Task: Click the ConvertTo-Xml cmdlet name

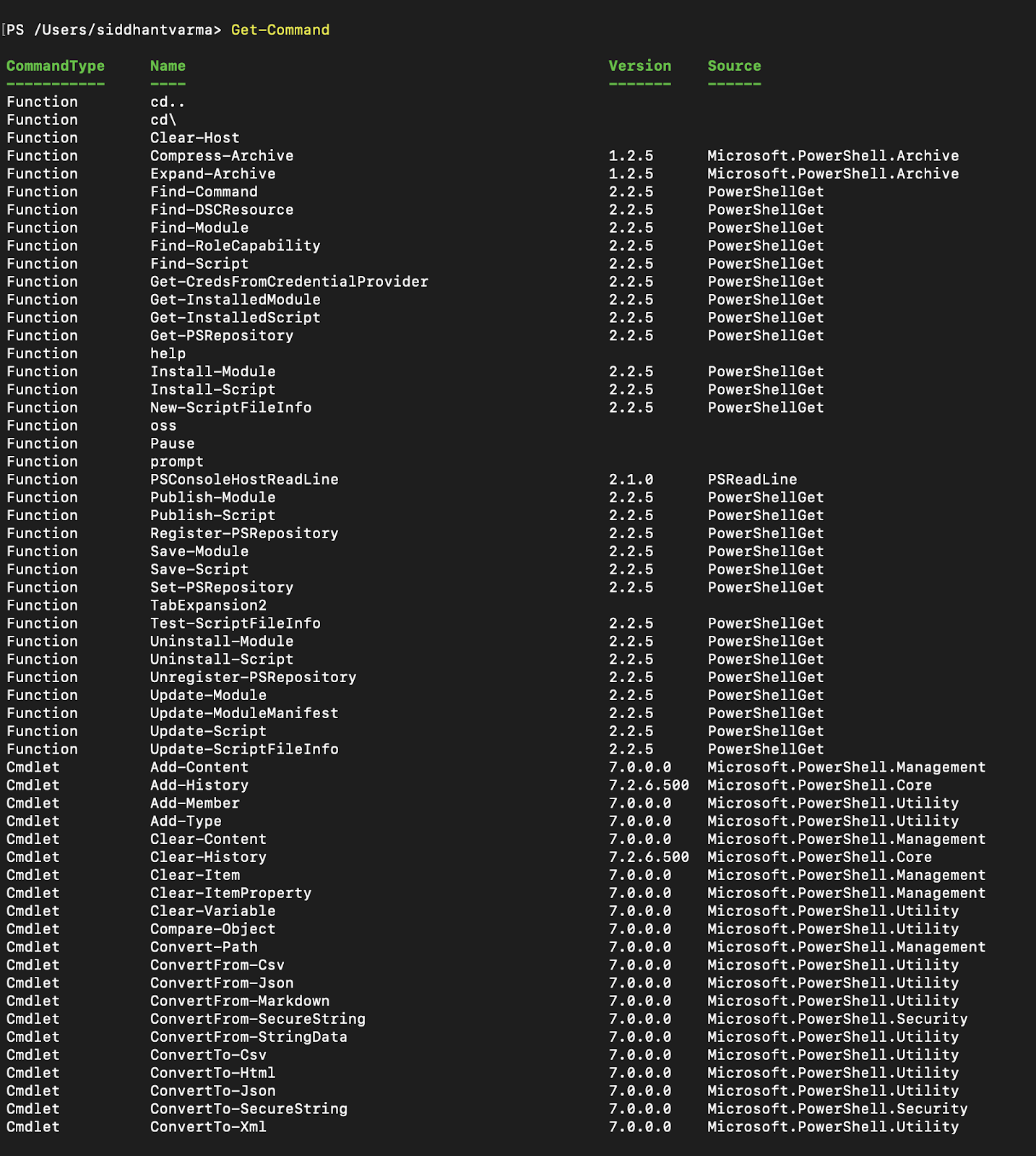Action: (x=208, y=1127)
